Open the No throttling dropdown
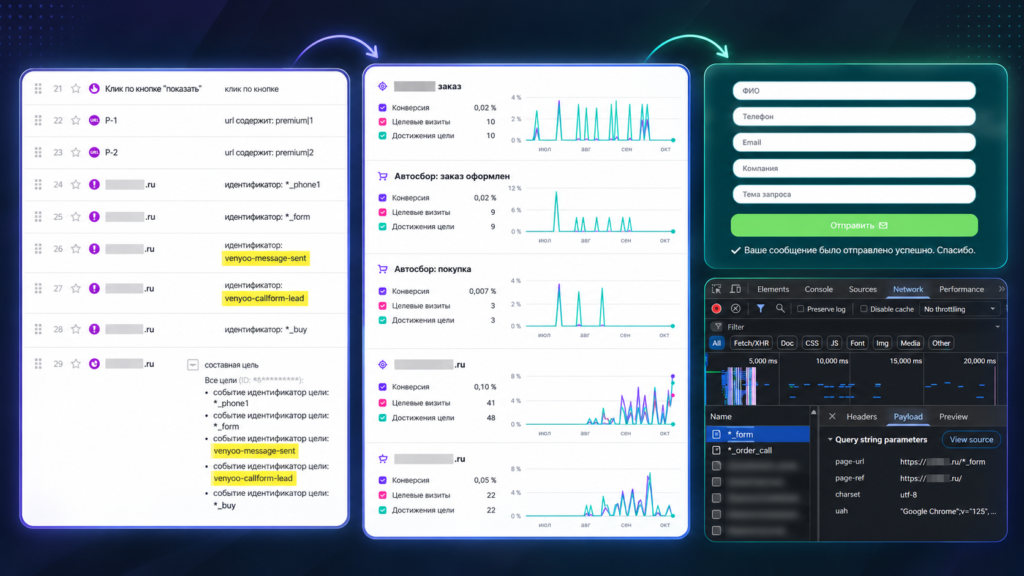The height and width of the screenshot is (576, 1024). (x=959, y=309)
